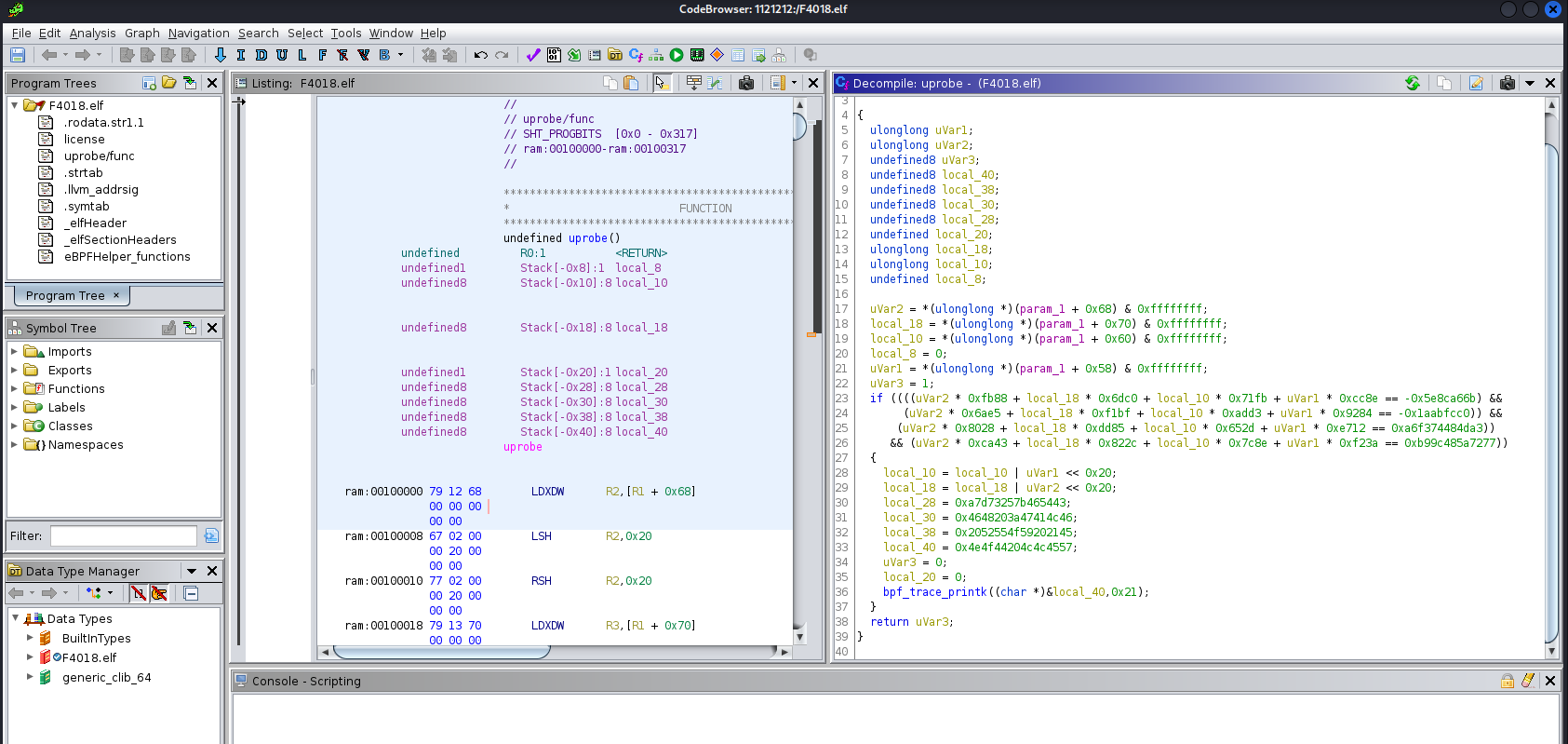This screenshot has width=1568, height=744.
Task: Click create default tree view icon in Program Trees
Action: [x=149, y=83]
